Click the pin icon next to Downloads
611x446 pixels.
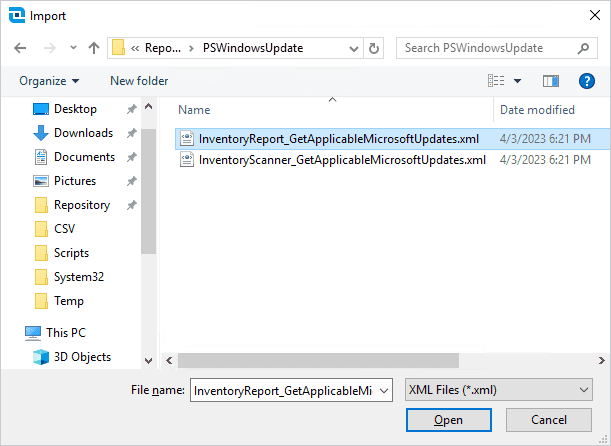click(x=132, y=133)
